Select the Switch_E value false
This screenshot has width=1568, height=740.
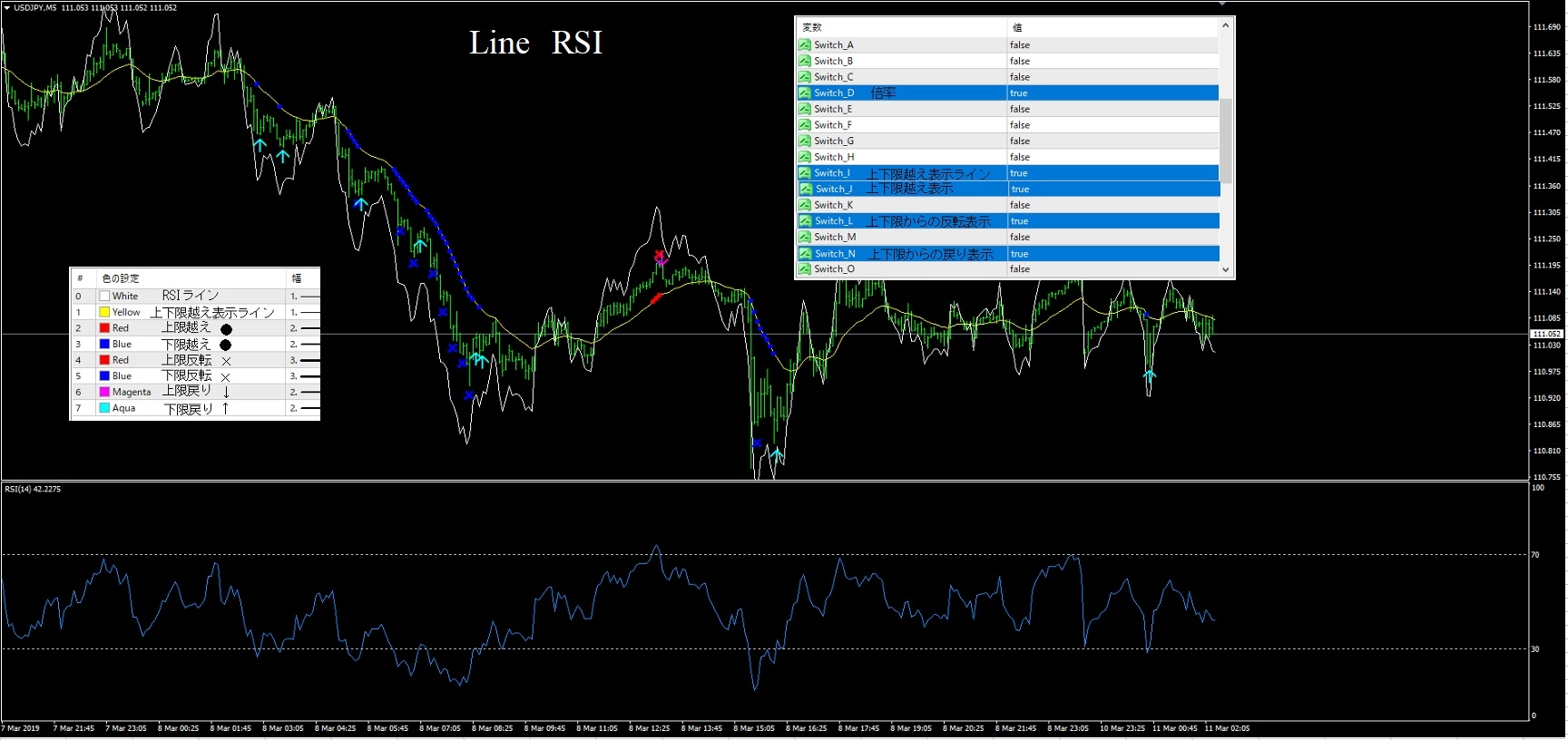1020,109
